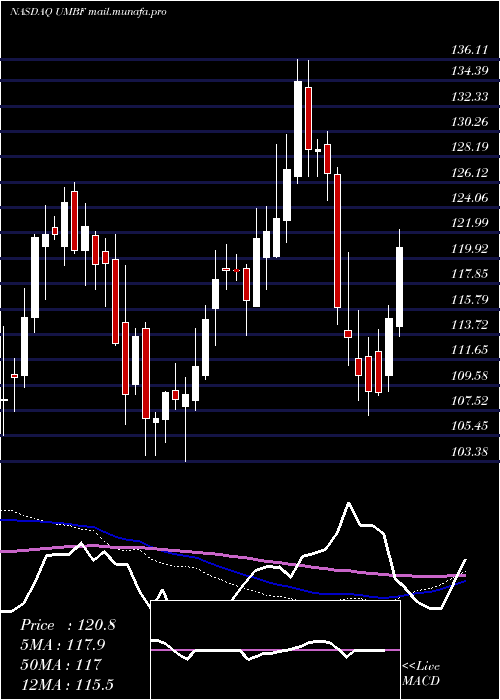The height and width of the screenshot is (700, 500).
Task: Click the 130.26 price axis label
Action: [x=470, y=121]
